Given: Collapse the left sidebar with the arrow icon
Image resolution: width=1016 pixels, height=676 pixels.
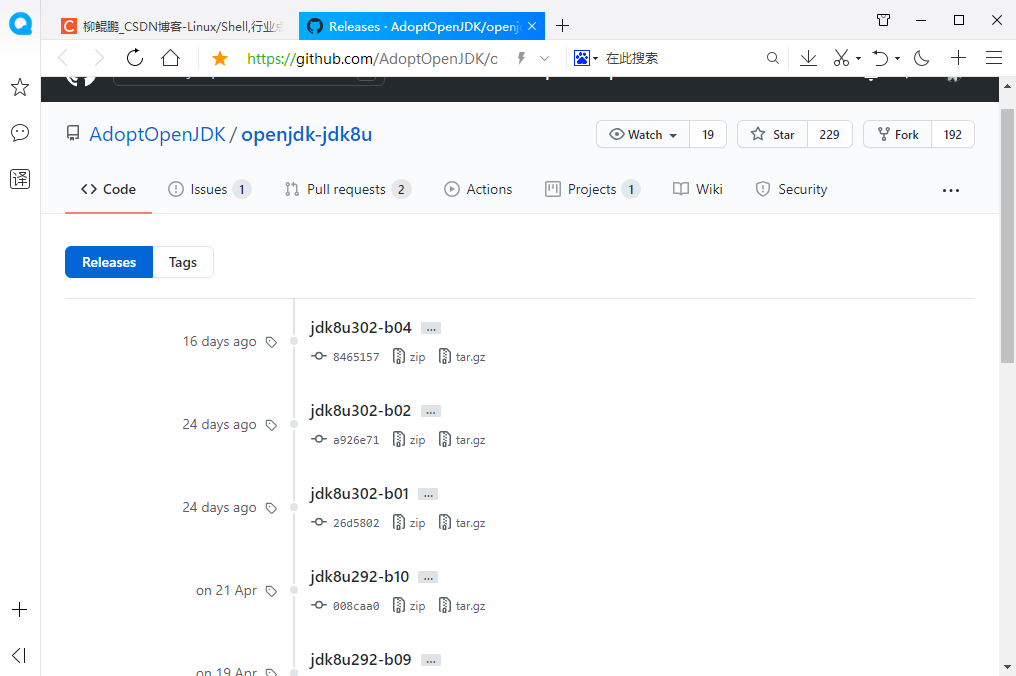Looking at the screenshot, I should tap(19, 655).
